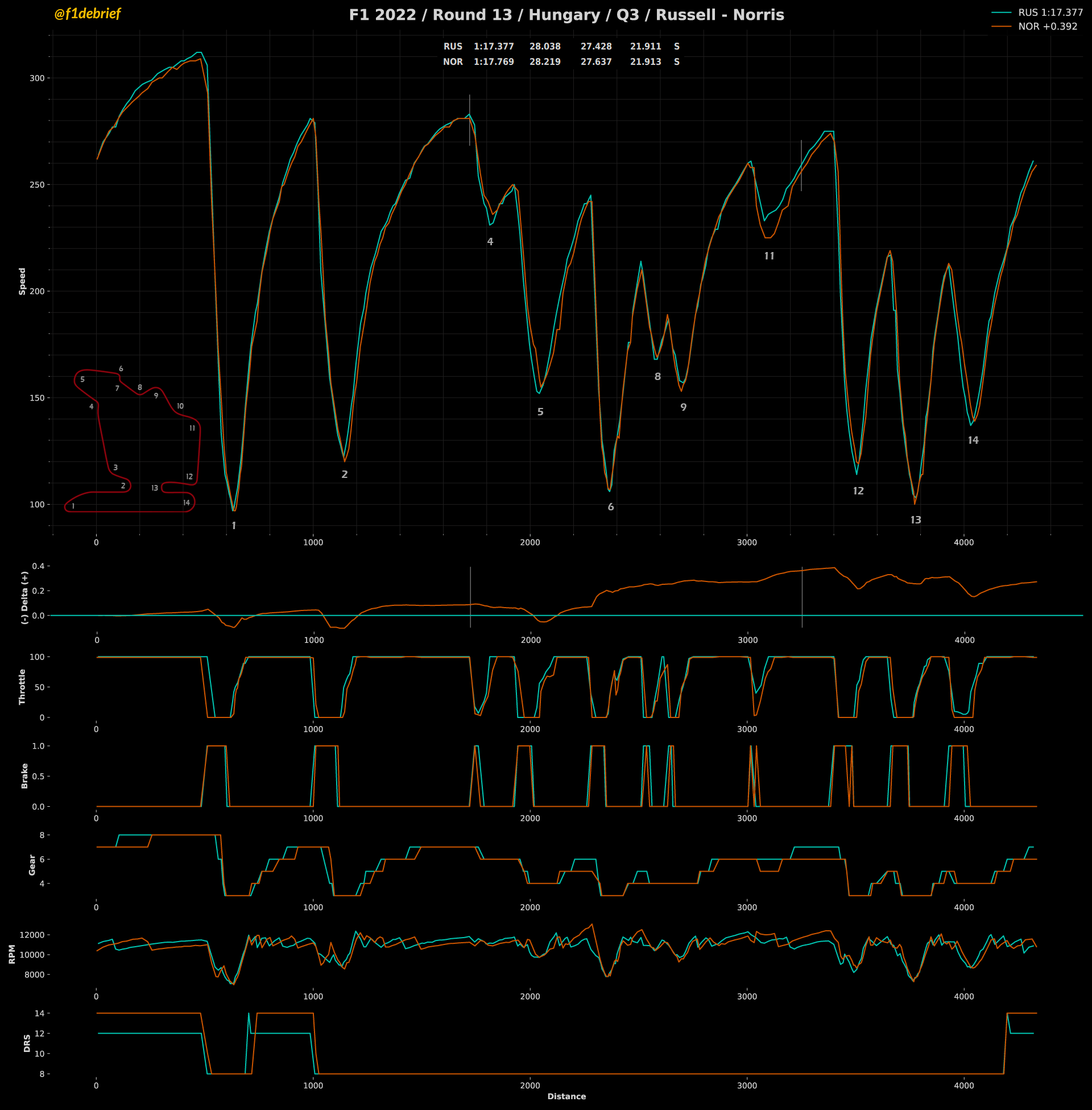Click turn 2 on track map
This screenshot has width=1092, height=1110.
coord(123,485)
